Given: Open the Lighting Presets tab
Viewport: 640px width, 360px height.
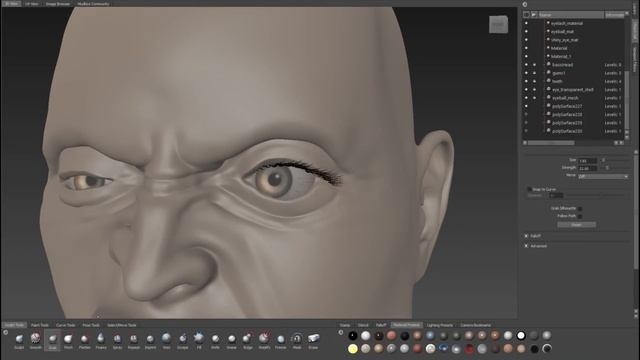Looking at the screenshot, I should tap(440, 325).
